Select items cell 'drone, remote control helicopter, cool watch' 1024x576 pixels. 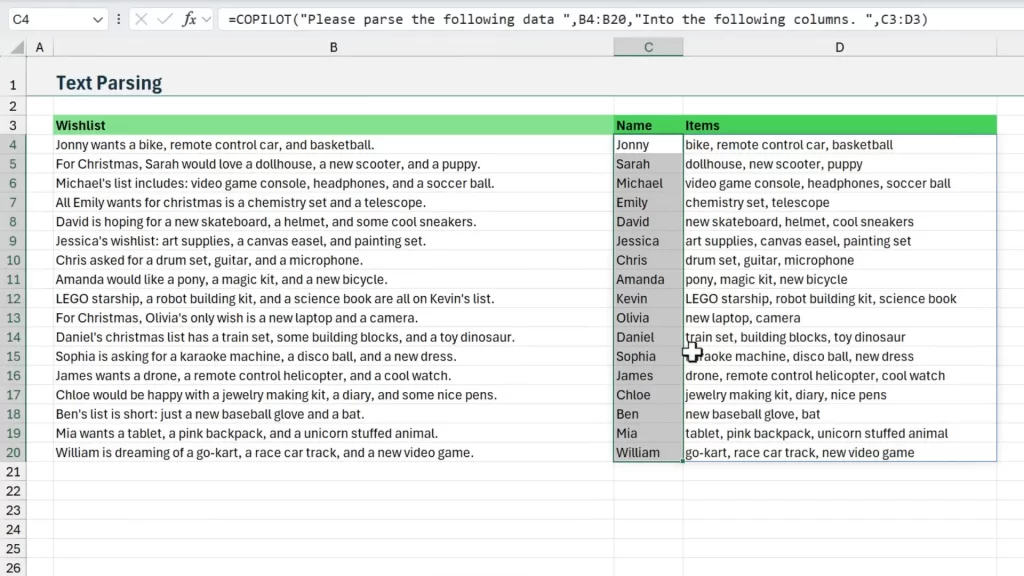tap(840, 376)
